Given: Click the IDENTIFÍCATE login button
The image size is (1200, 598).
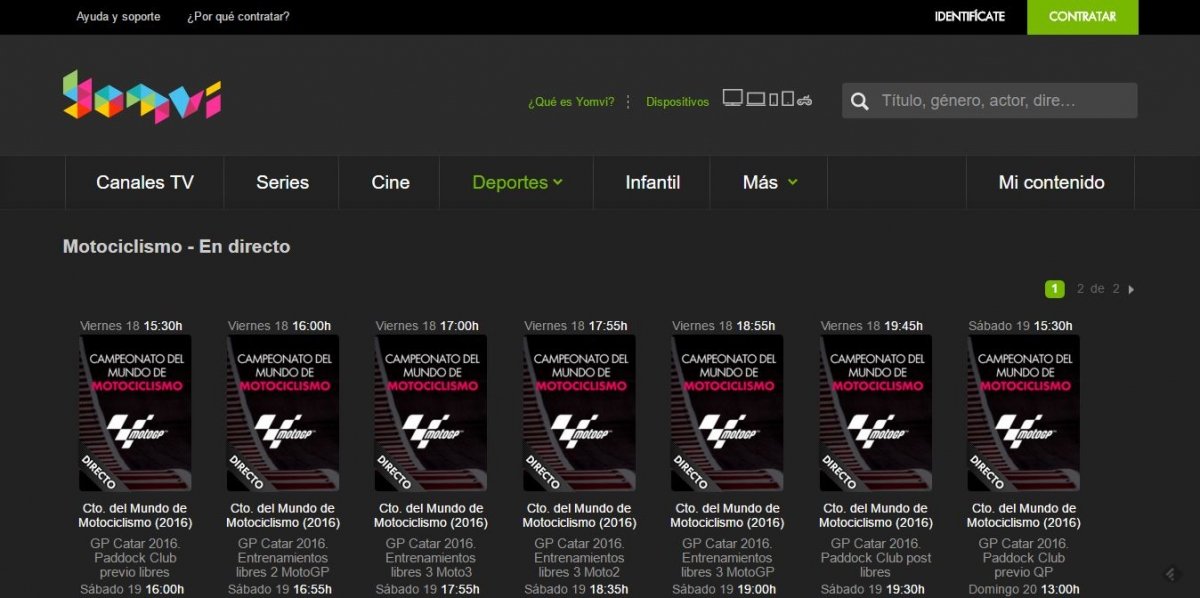Looking at the screenshot, I should pos(969,17).
